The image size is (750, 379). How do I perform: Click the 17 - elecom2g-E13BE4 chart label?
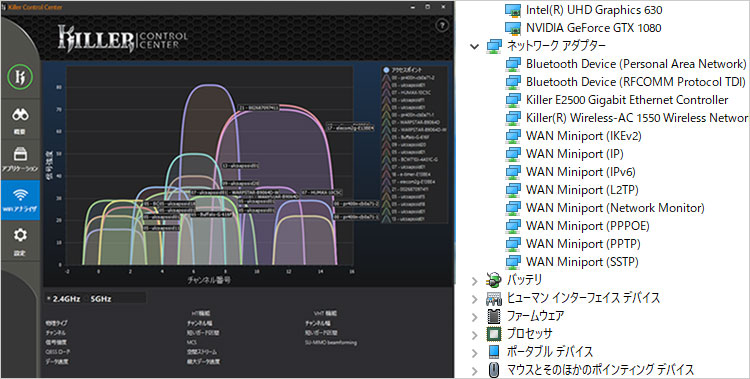(x=351, y=128)
